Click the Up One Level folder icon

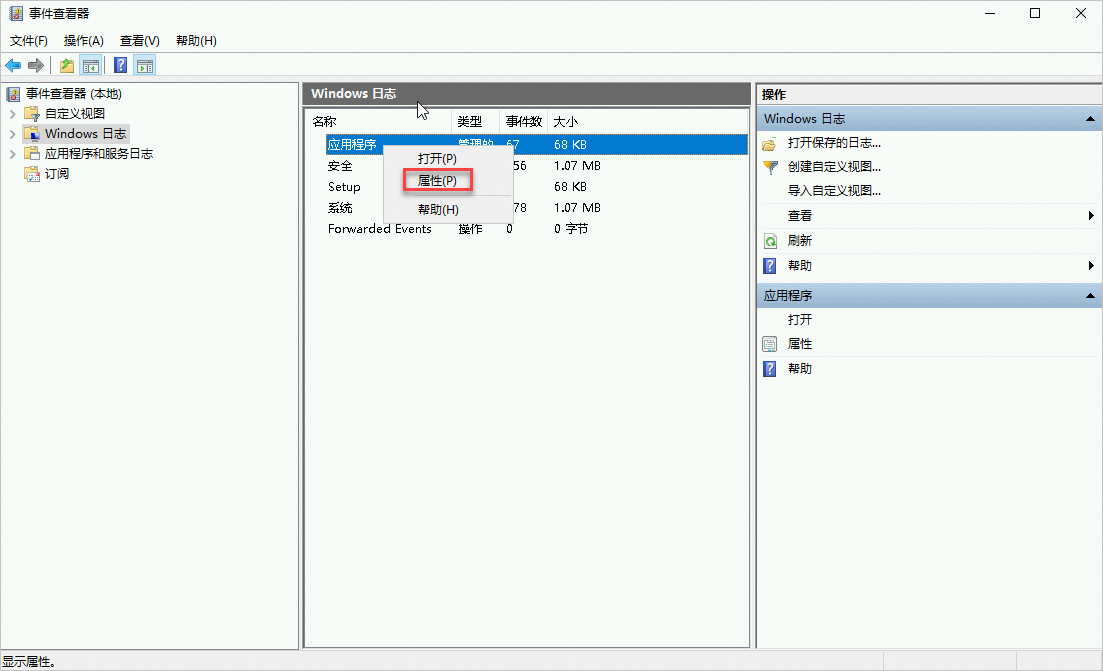click(67, 66)
